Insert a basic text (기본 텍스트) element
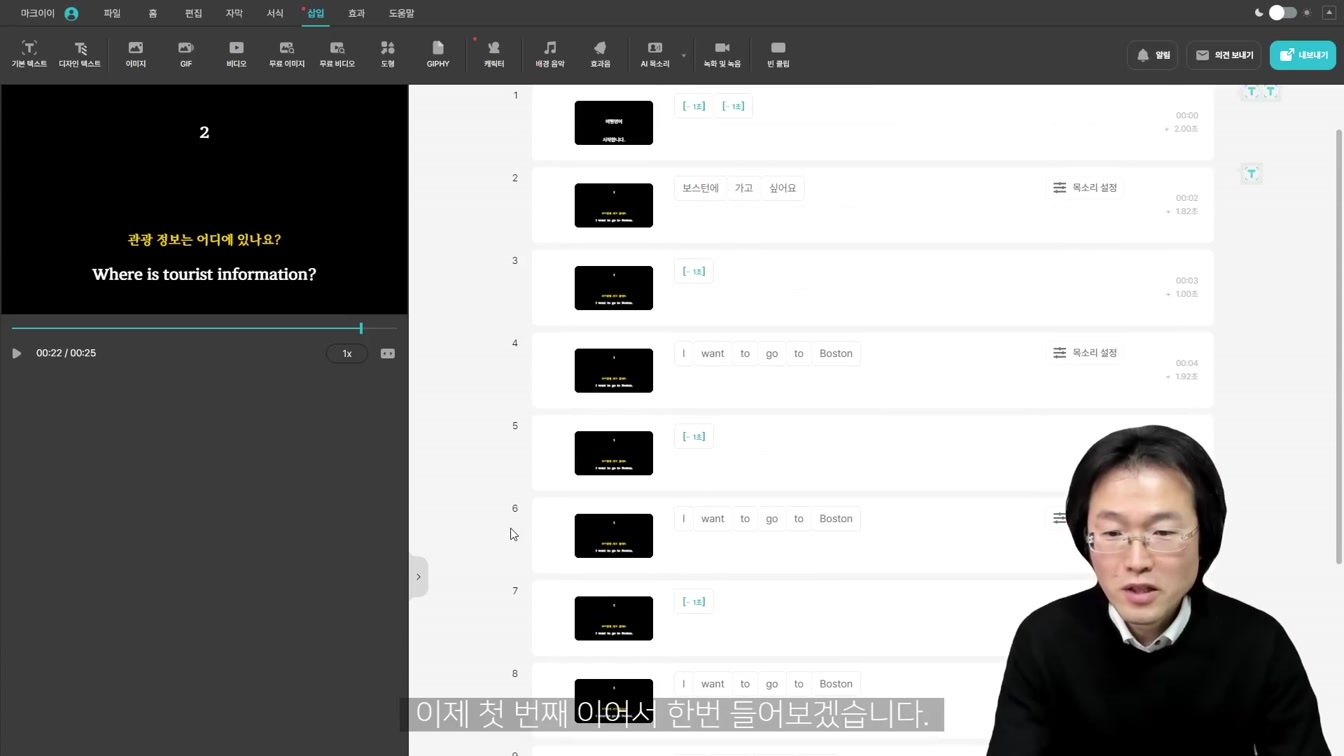This screenshot has width=1344, height=756. [29, 54]
